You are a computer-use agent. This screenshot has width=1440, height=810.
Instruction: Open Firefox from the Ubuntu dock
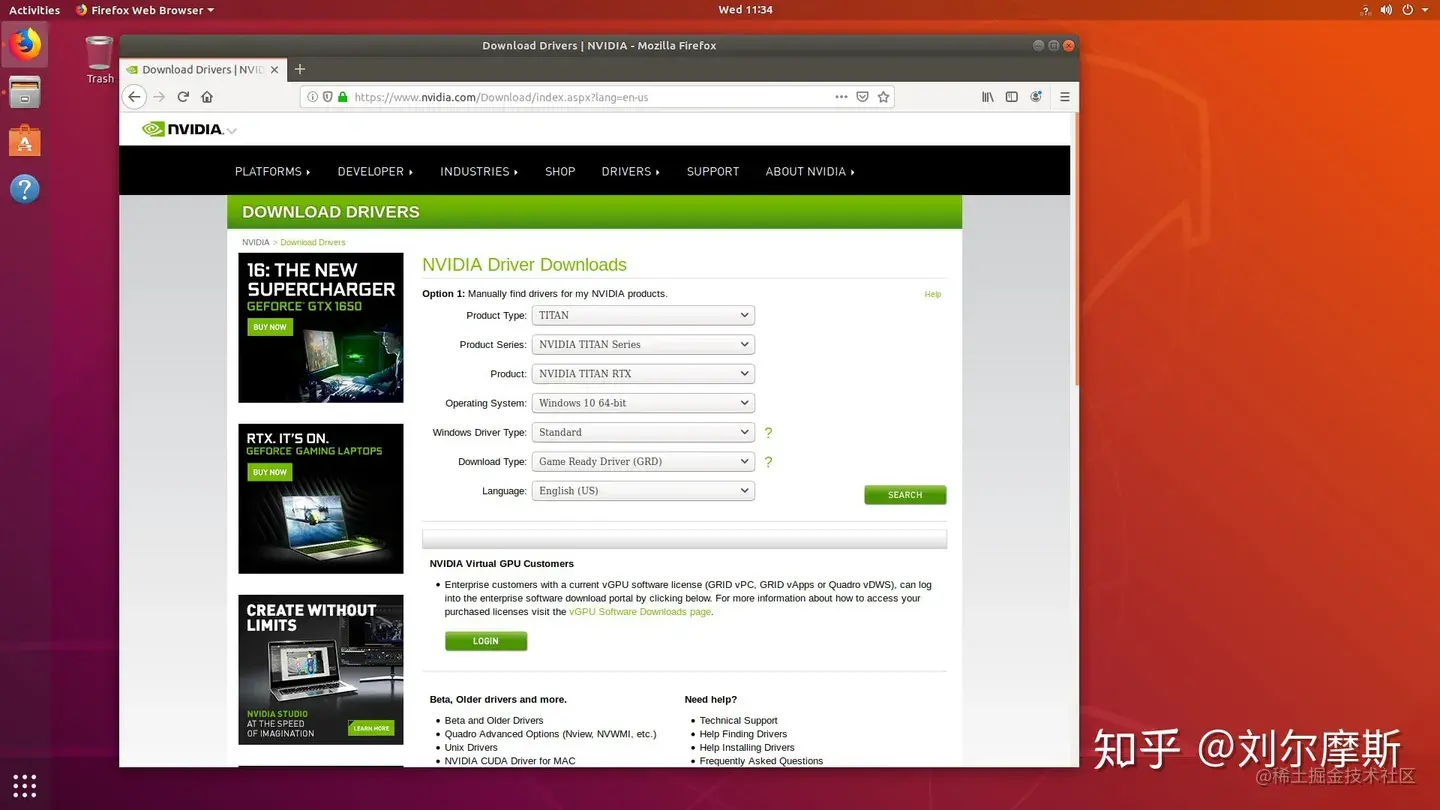pyautogui.click(x=25, y=45)
